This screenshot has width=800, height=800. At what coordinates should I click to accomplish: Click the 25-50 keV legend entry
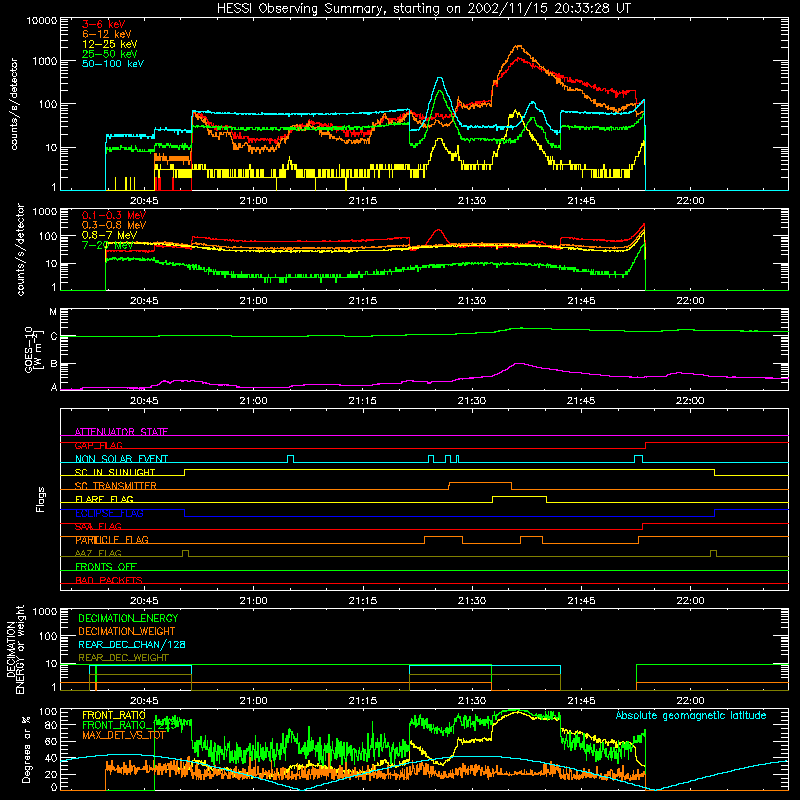[x=110, y=54]
